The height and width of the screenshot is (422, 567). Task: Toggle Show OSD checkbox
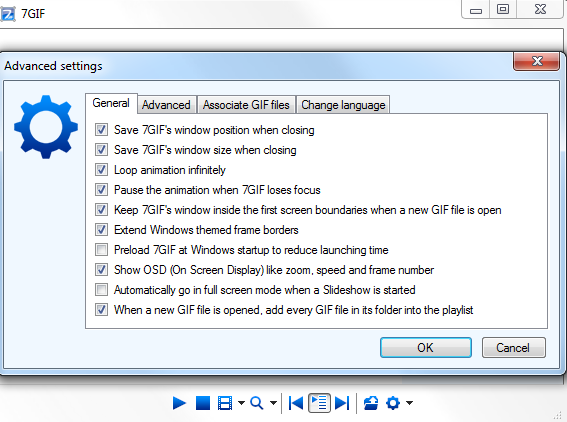pos(101,270)
